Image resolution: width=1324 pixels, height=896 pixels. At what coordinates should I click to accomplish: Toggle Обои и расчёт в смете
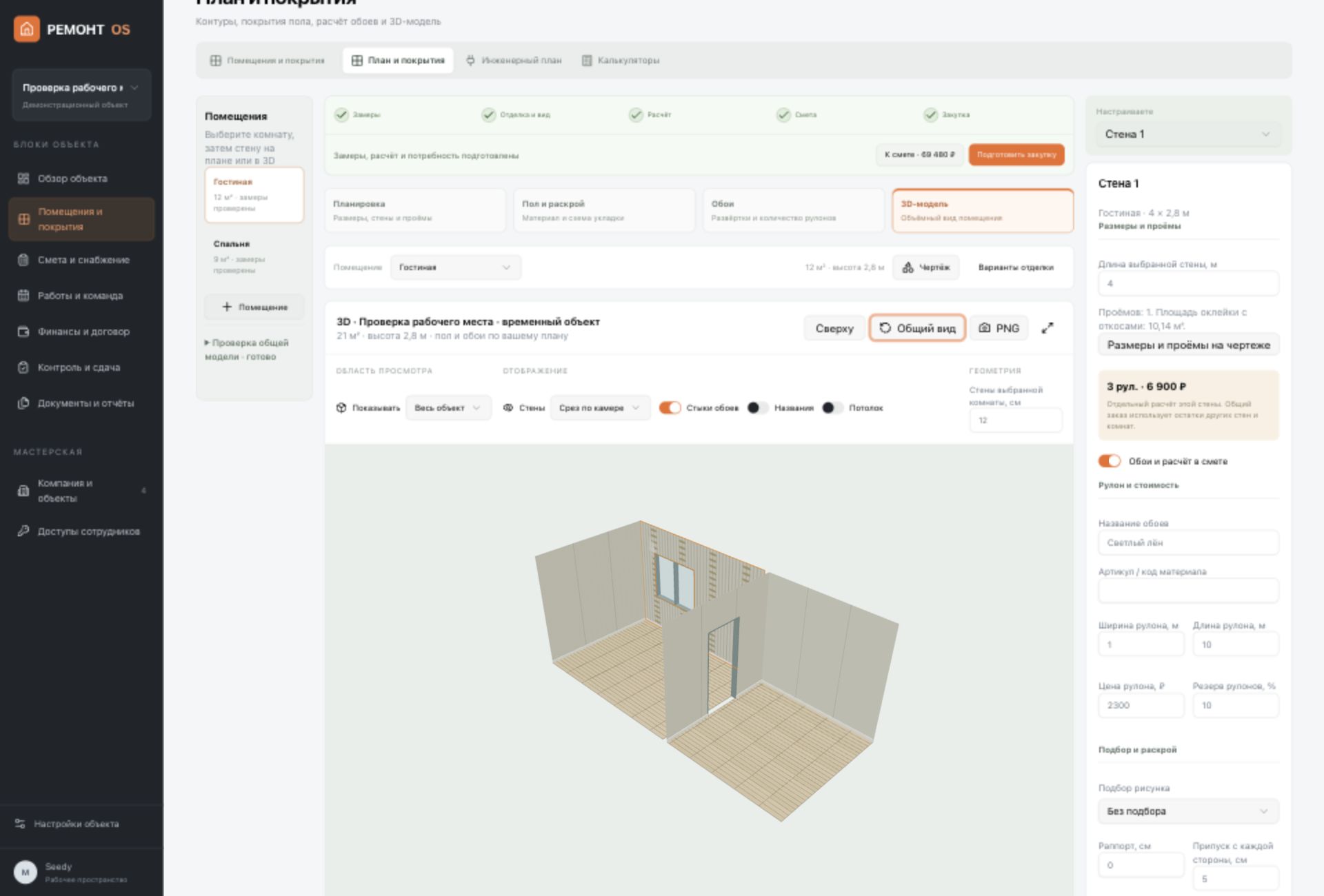pyautogui.click(x=1110, y=461)
